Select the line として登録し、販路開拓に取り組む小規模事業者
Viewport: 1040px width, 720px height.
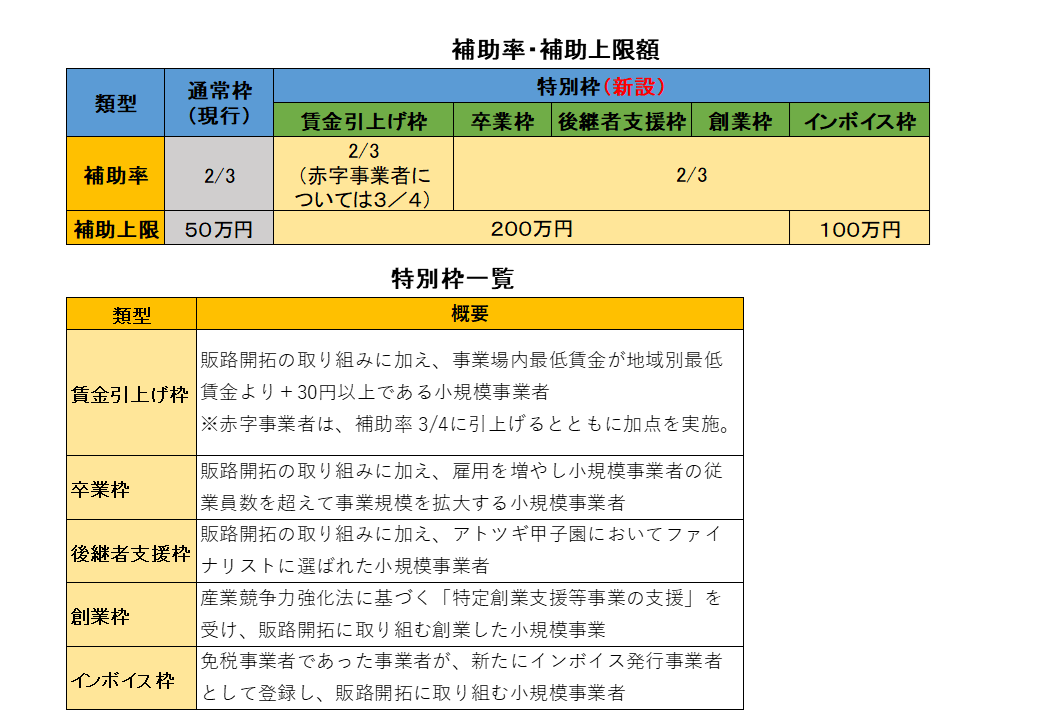413,693
